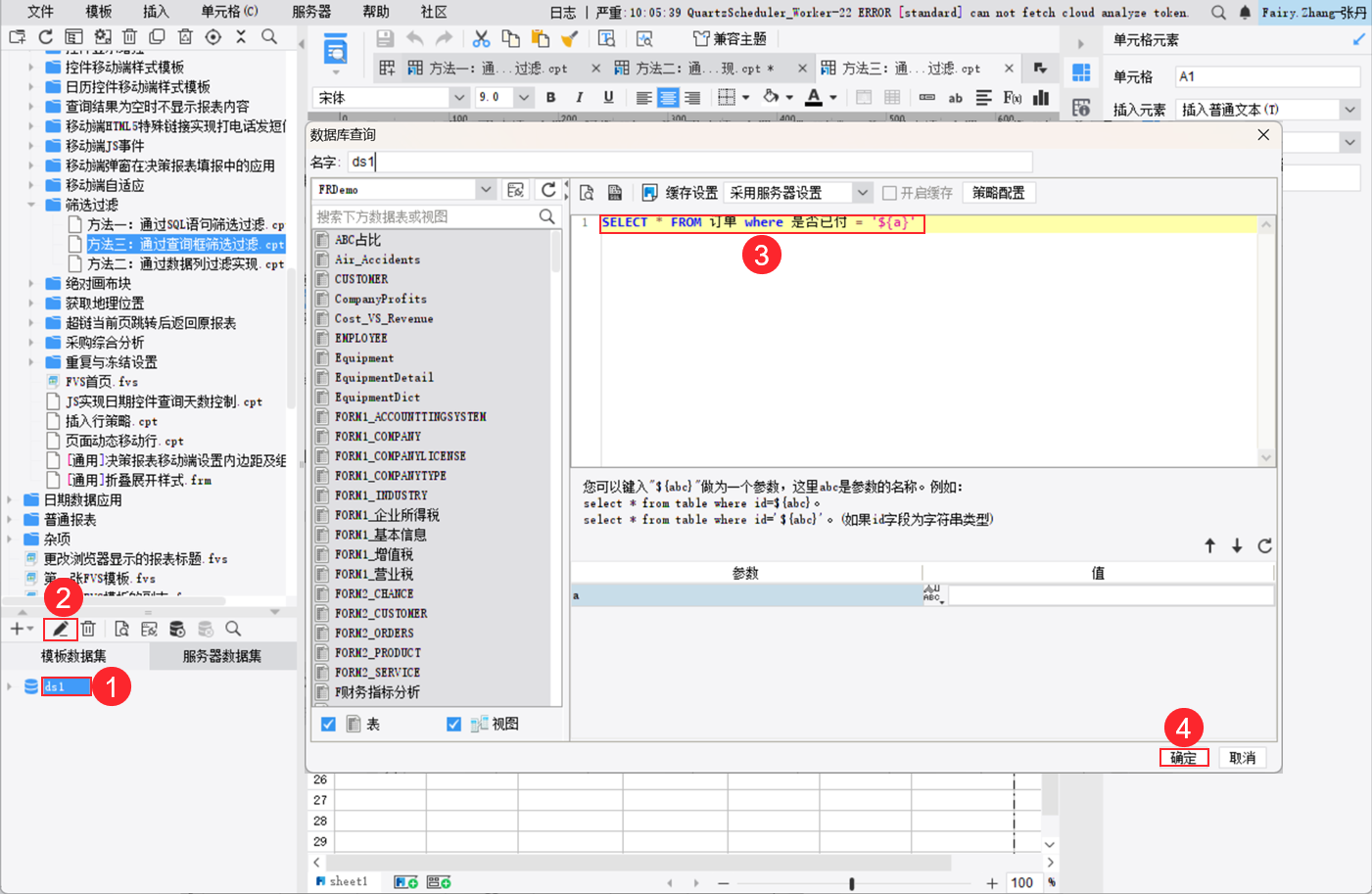Open the add dataset plus dropdown
Image resolution: width=1372 pixels, height=894 pixels.
(x=22, y=629)
